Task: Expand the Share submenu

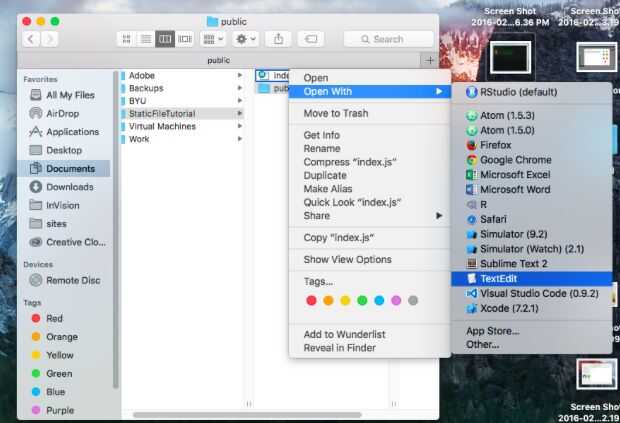Action: (370, 216)
